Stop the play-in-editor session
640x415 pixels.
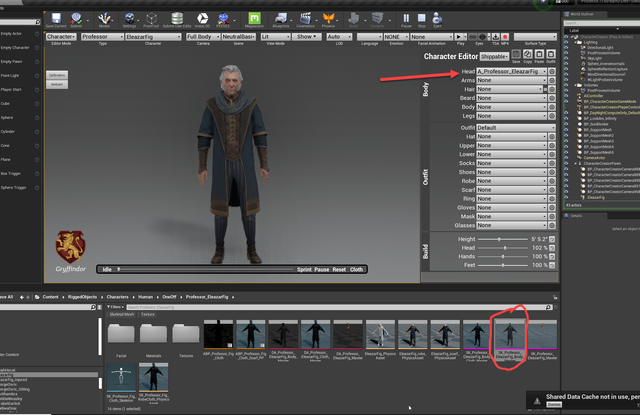(x=422, y=18)
